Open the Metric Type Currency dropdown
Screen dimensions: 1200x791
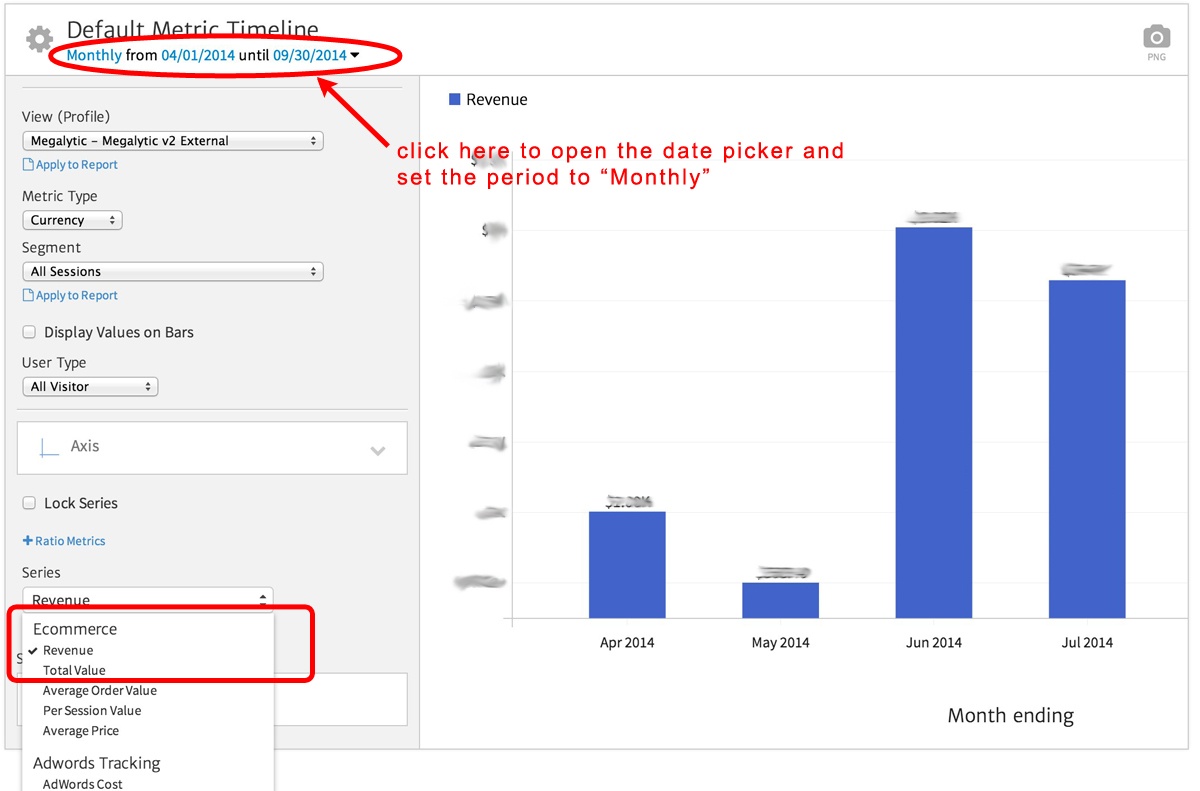click(72, 220)
